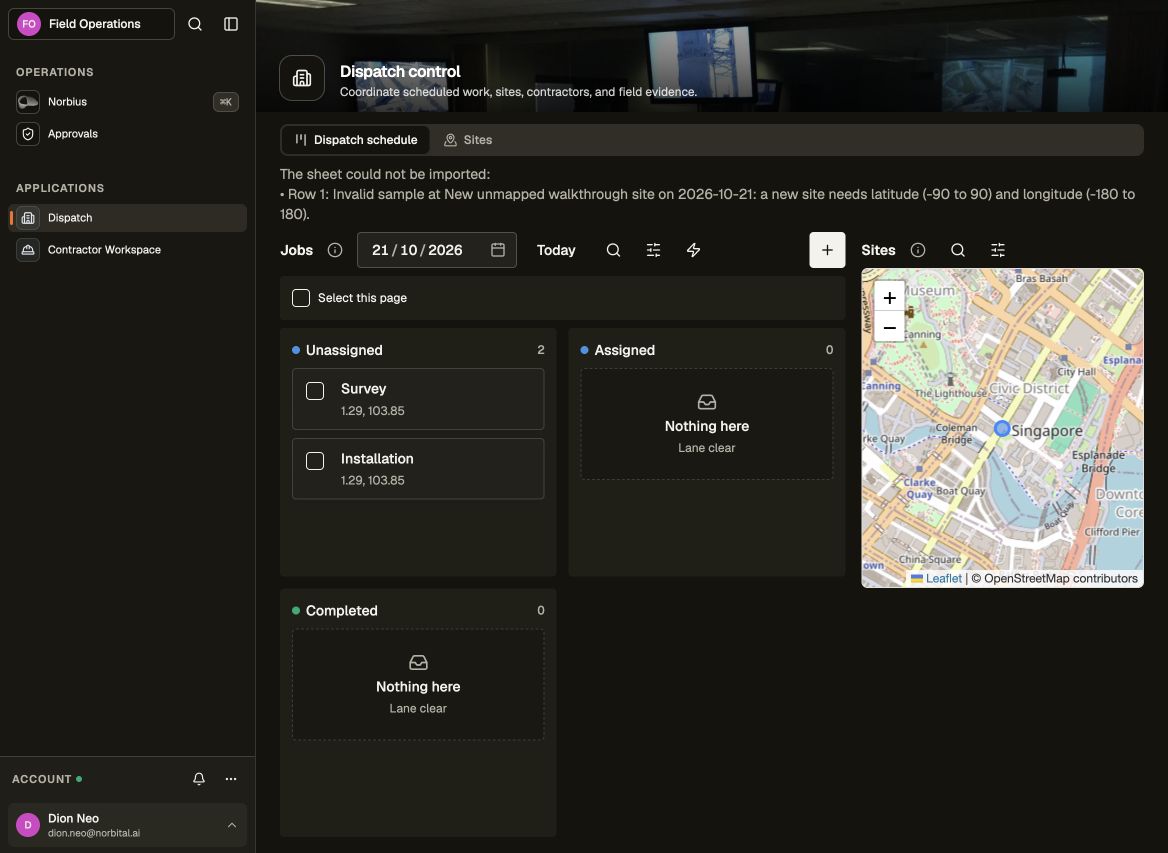Click the job date input field

437,250
